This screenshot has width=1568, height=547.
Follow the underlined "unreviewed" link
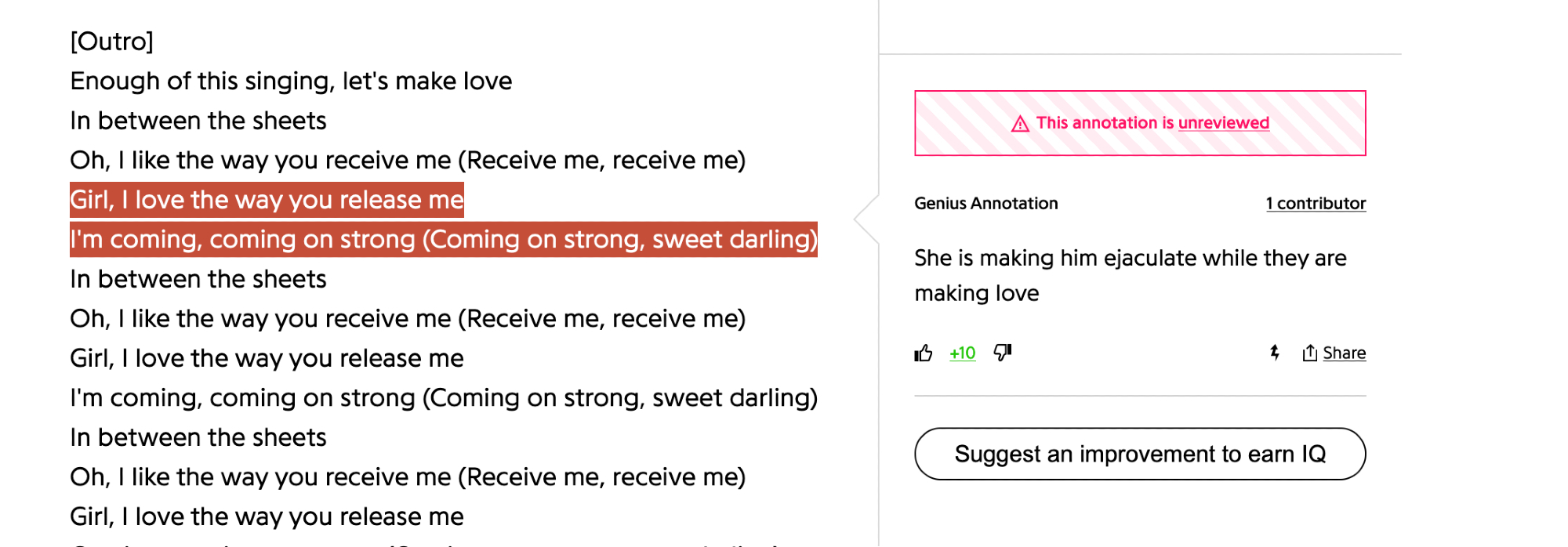(1223, 123)
